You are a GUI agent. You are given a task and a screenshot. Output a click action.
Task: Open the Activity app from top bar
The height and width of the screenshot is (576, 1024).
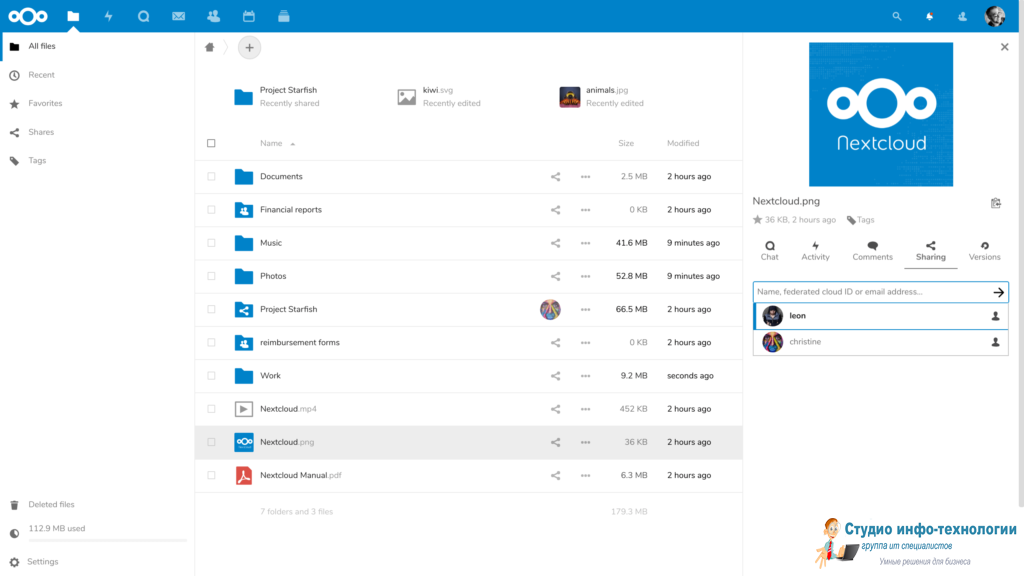[x=108, y=16]
